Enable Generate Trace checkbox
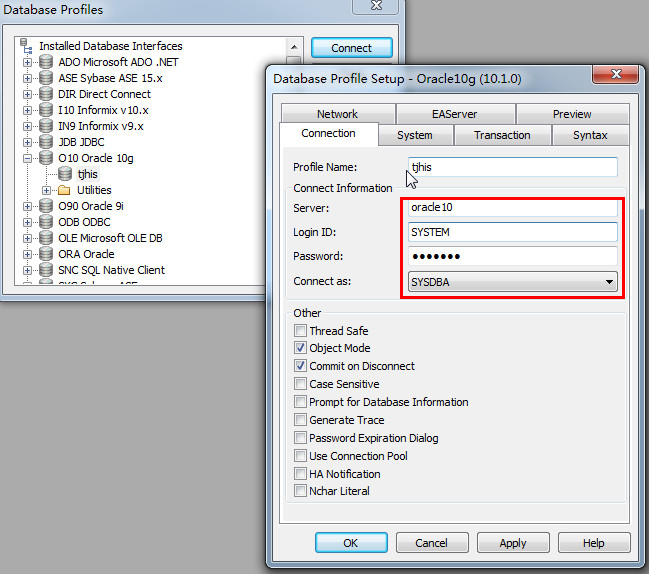Image resolution: width=649 pixels, height=574 pixels. [300, 420]
